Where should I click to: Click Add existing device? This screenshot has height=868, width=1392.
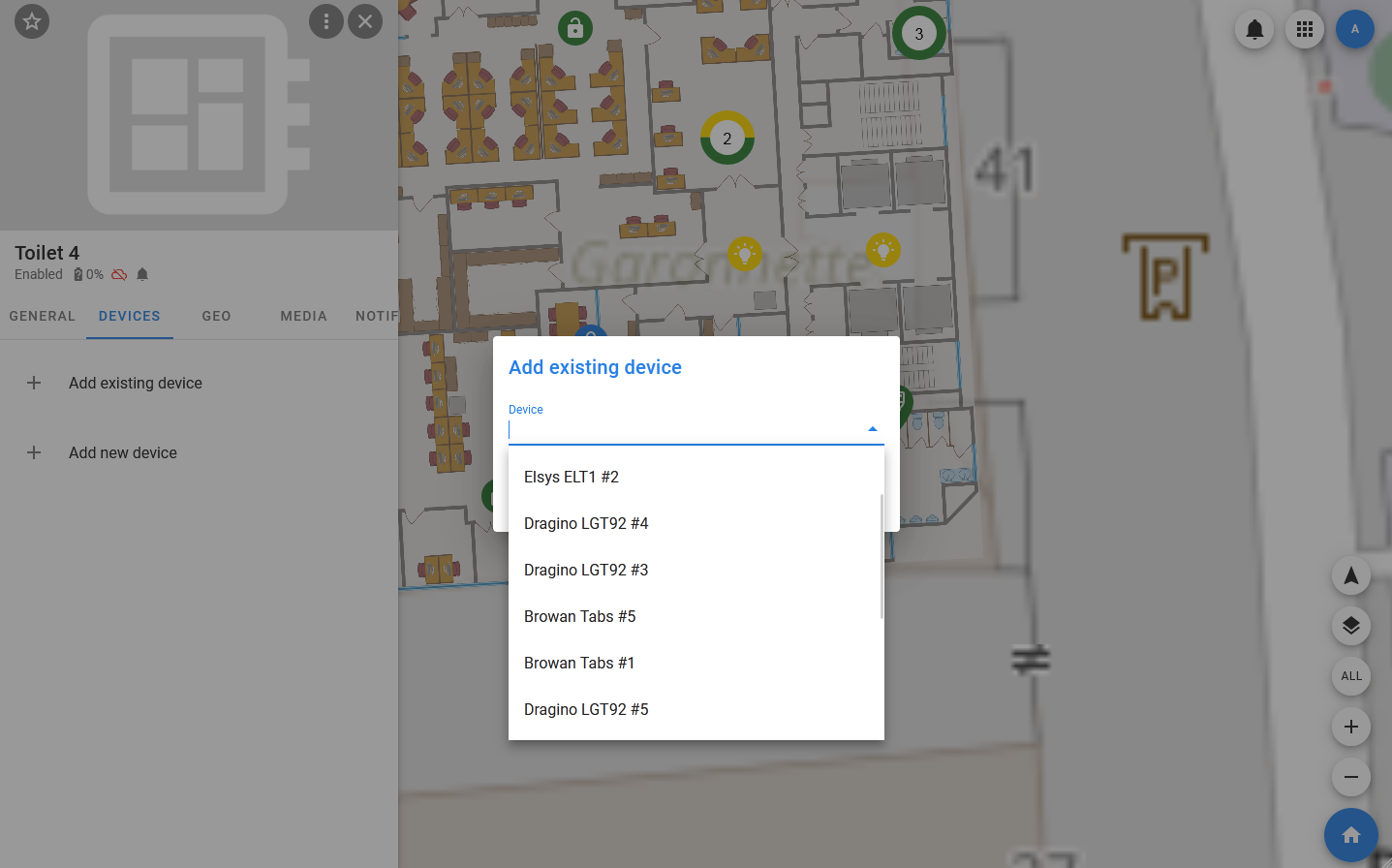tap(136, 383)
